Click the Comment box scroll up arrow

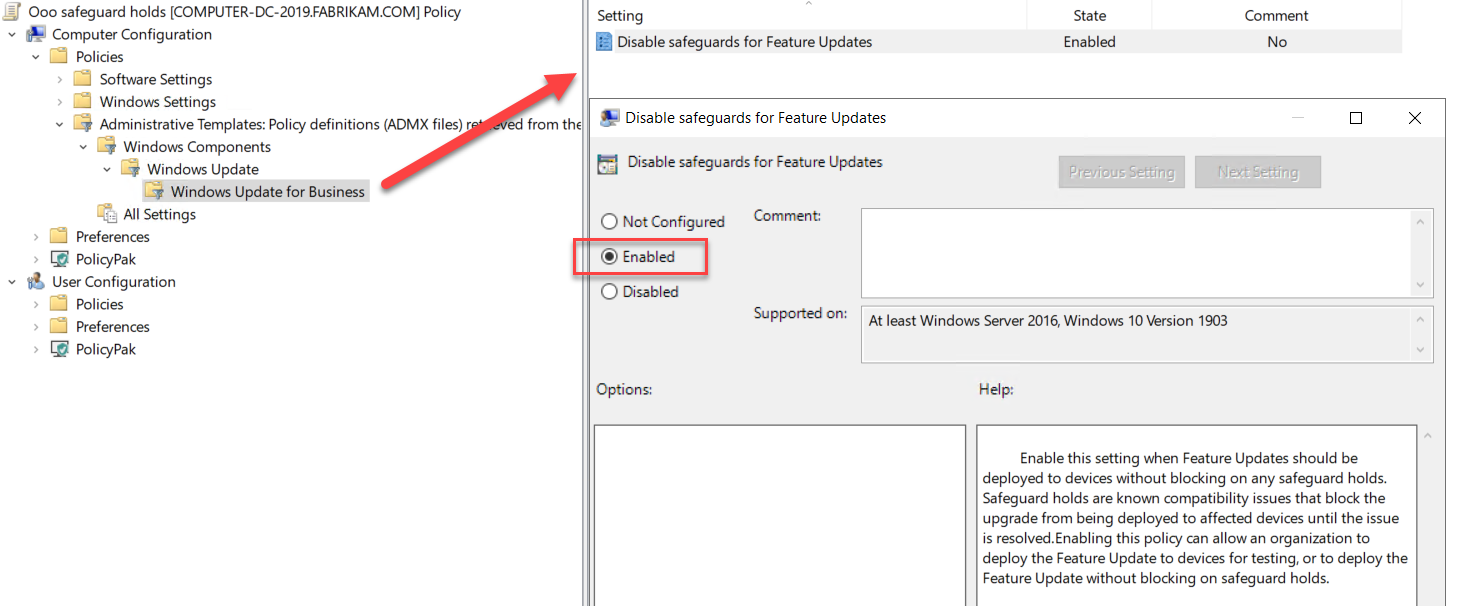pyautogui.click(x=1422, y=221)
